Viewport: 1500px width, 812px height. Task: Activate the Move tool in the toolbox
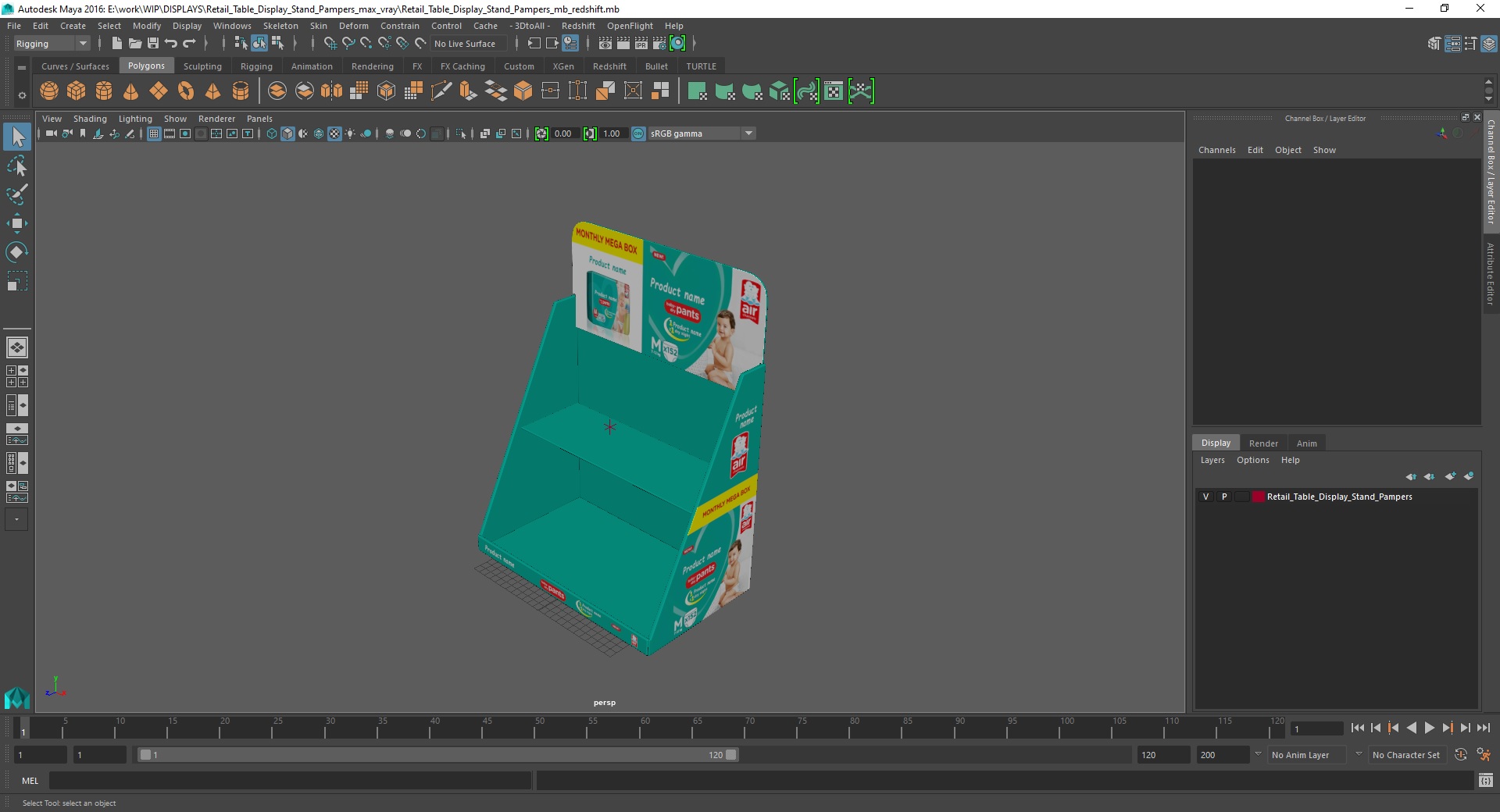click(x=17, y=223)
